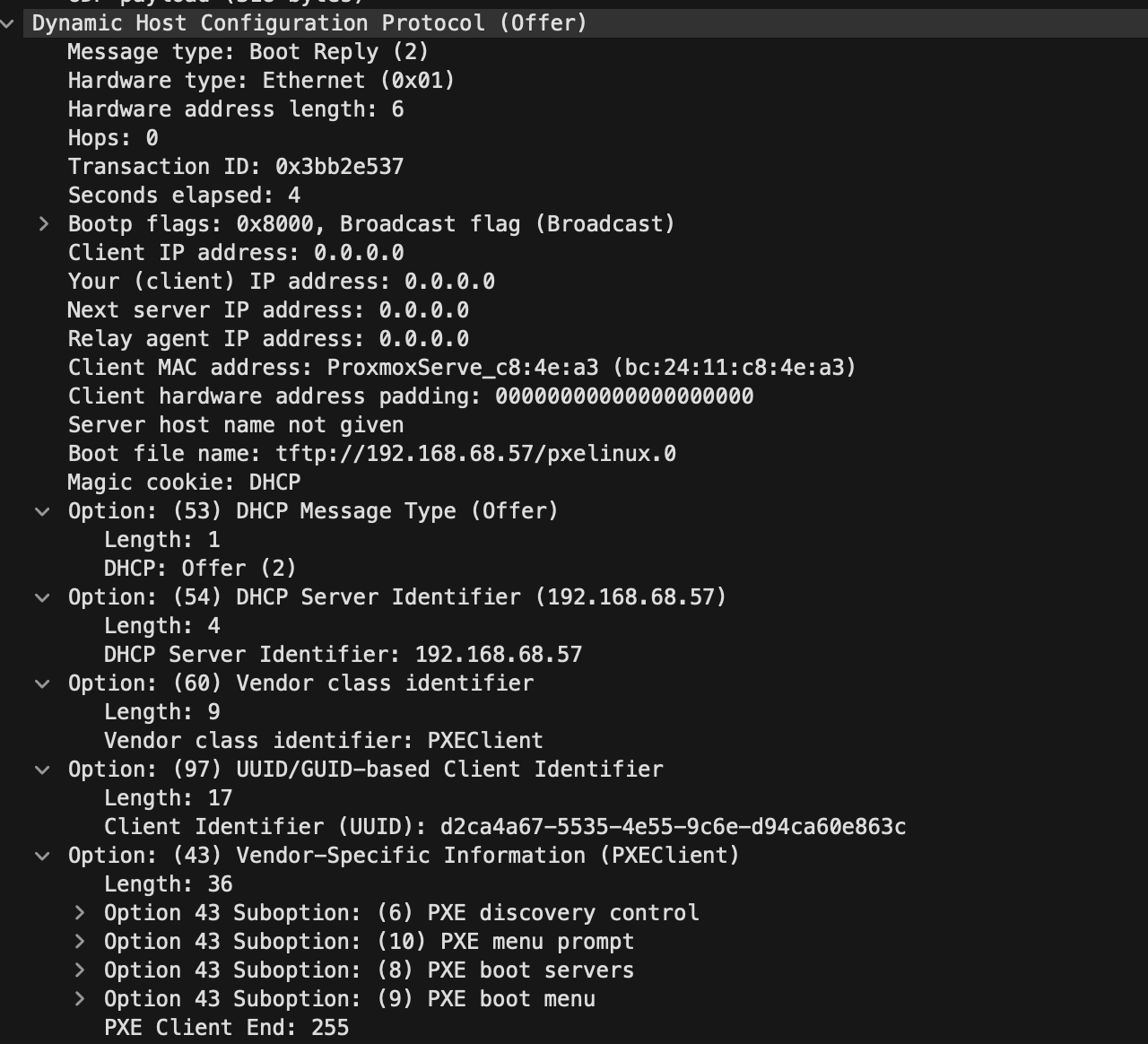This screenshot has height=1044, width=1148.
Task: Click the PXE Client End 255 row
Action: (226, 1028)
